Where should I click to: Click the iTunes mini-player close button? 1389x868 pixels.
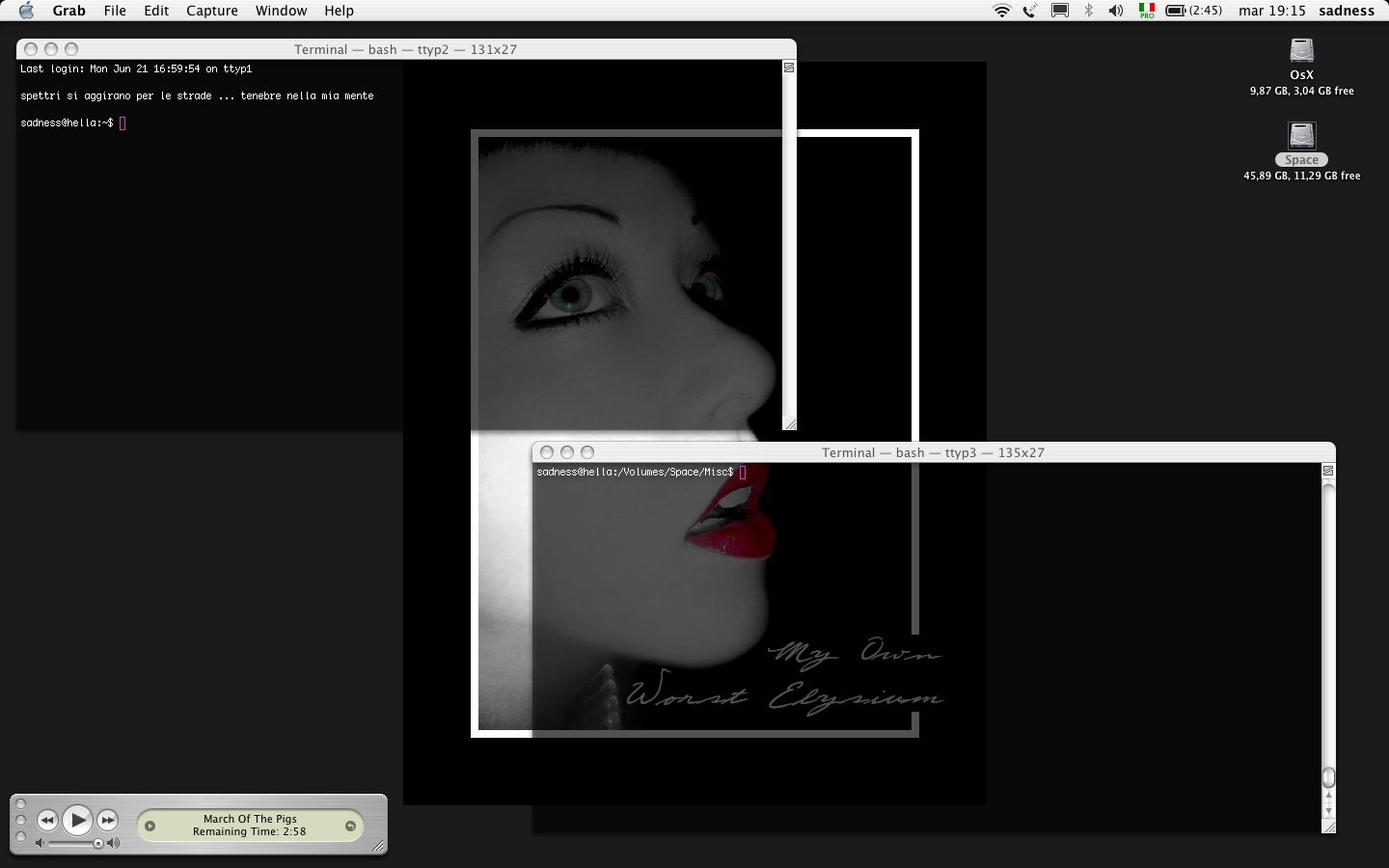[x=21, y=804]
